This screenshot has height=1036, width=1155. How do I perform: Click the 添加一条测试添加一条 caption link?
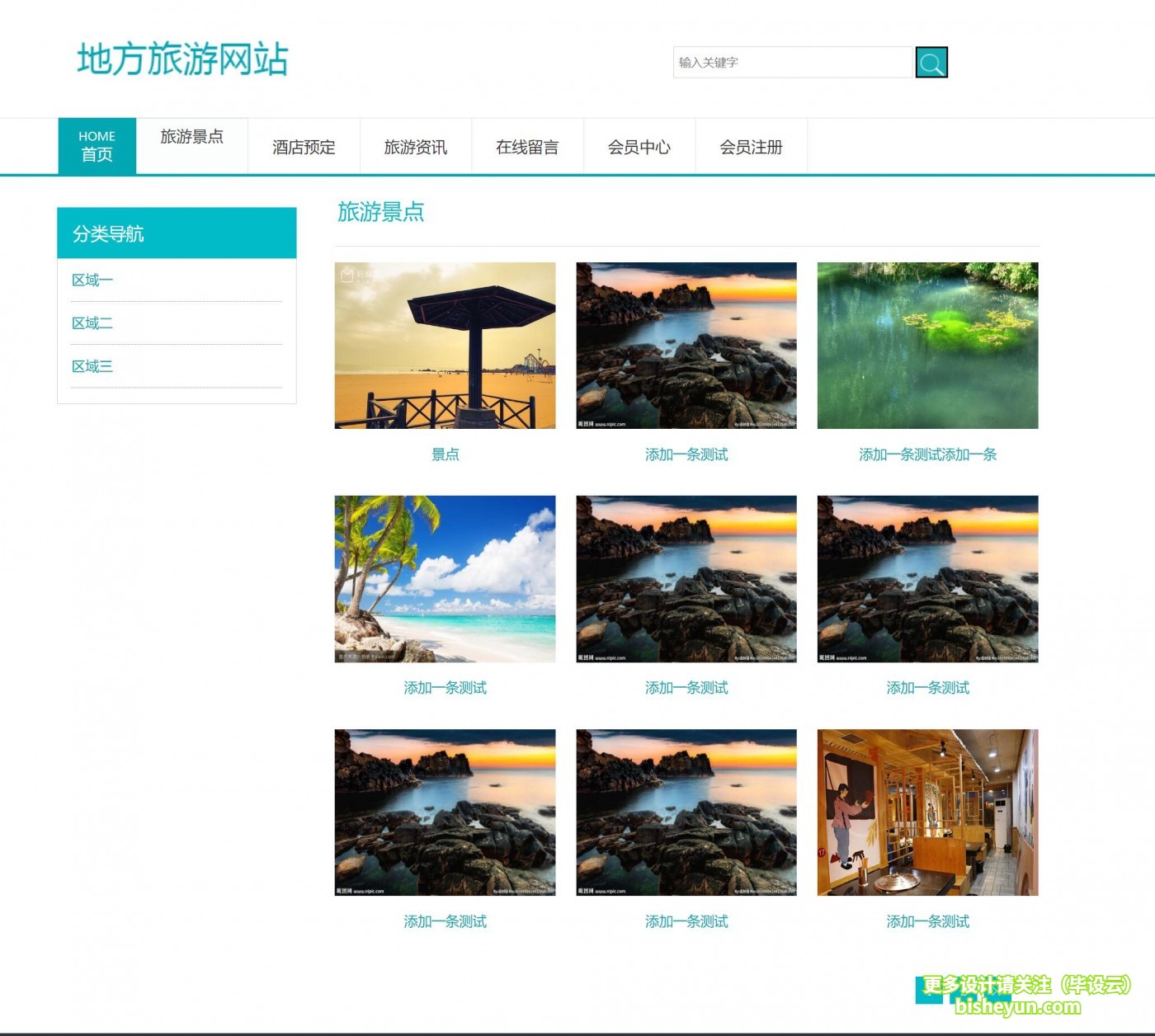pos(926,454)
